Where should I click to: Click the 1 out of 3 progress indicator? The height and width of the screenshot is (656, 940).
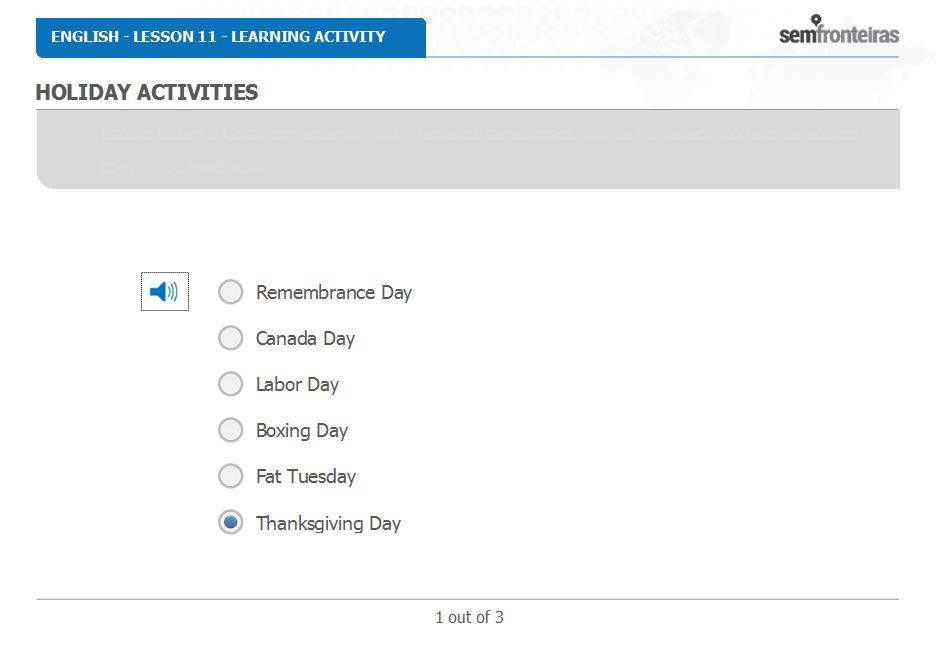[x=469, y=617]
